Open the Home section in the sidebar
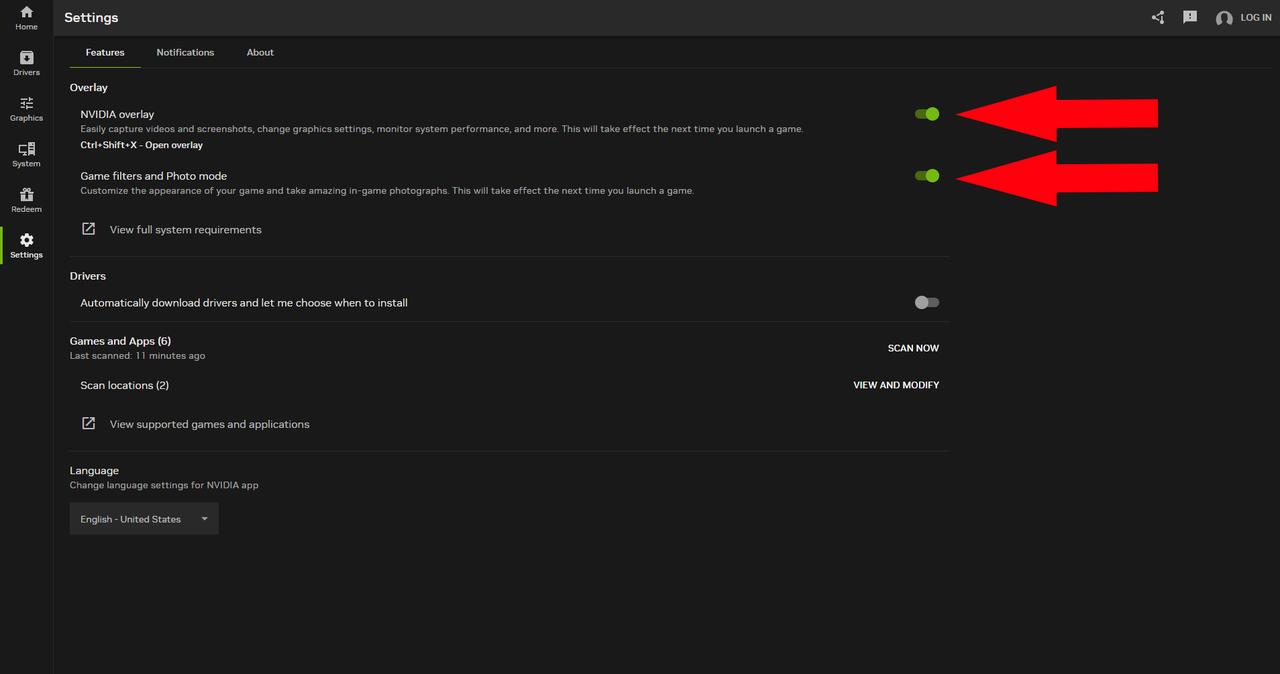The width and height of the screenshot is (1280, 674). pyautogui.click(x=26, y=18)
